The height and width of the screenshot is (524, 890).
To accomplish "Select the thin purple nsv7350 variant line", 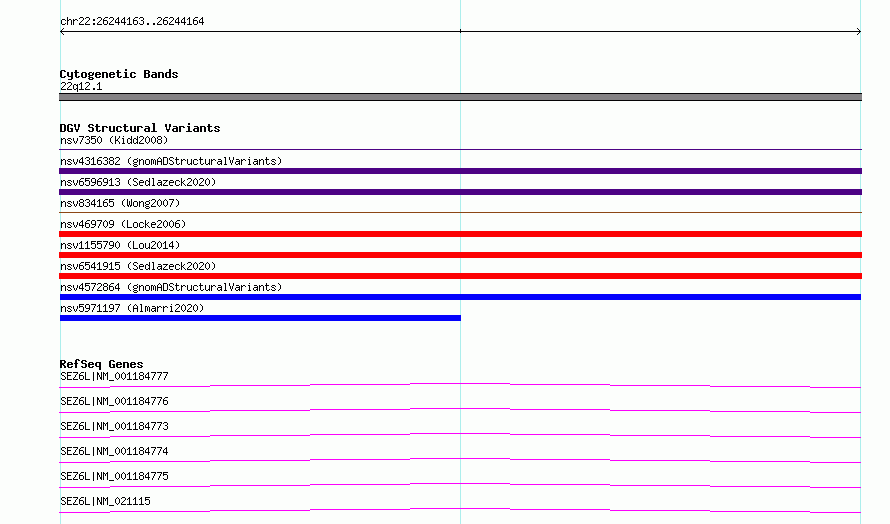I will [460, 149].
